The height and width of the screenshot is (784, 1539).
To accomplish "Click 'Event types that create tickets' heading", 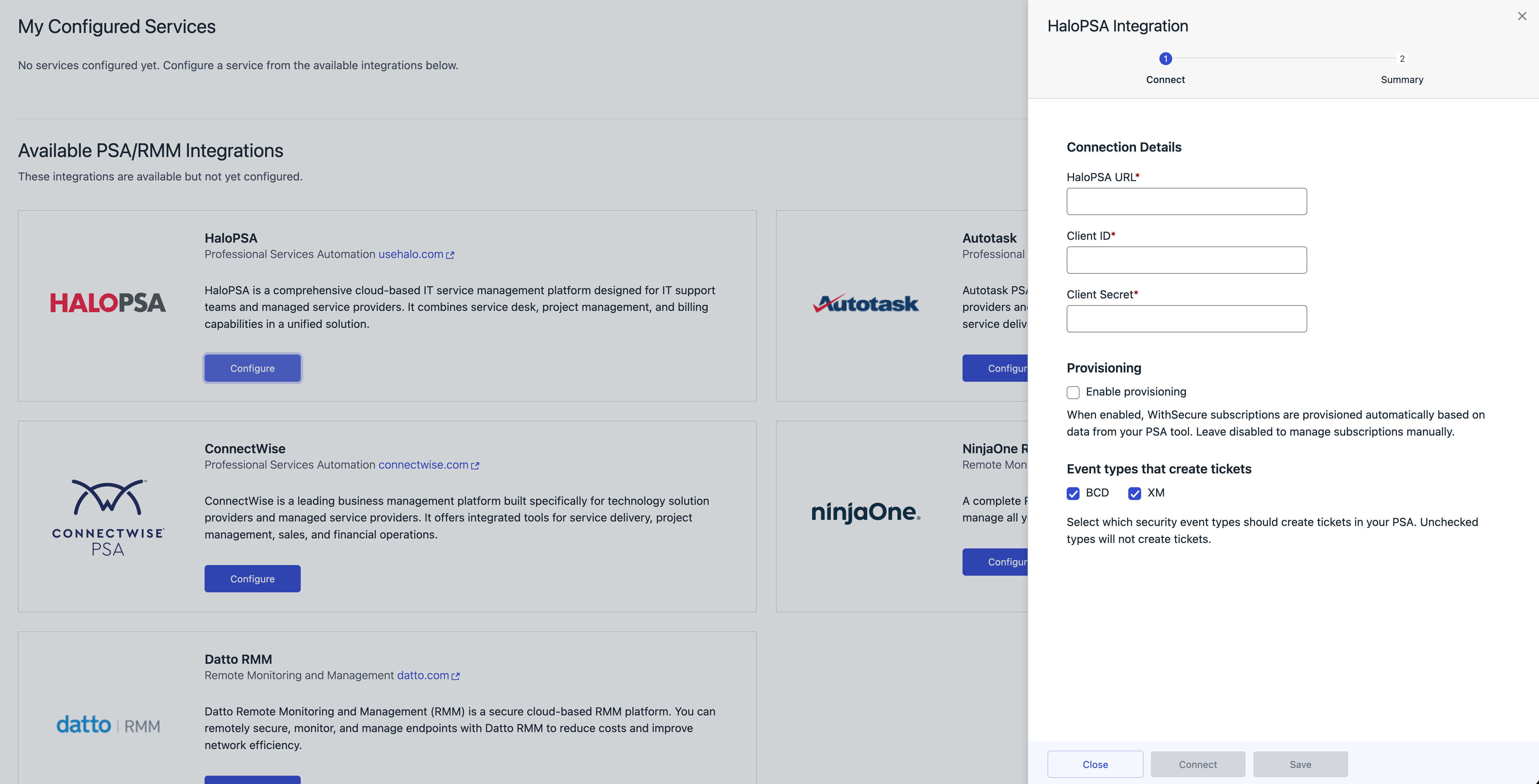I will (x=1158, y=469).
